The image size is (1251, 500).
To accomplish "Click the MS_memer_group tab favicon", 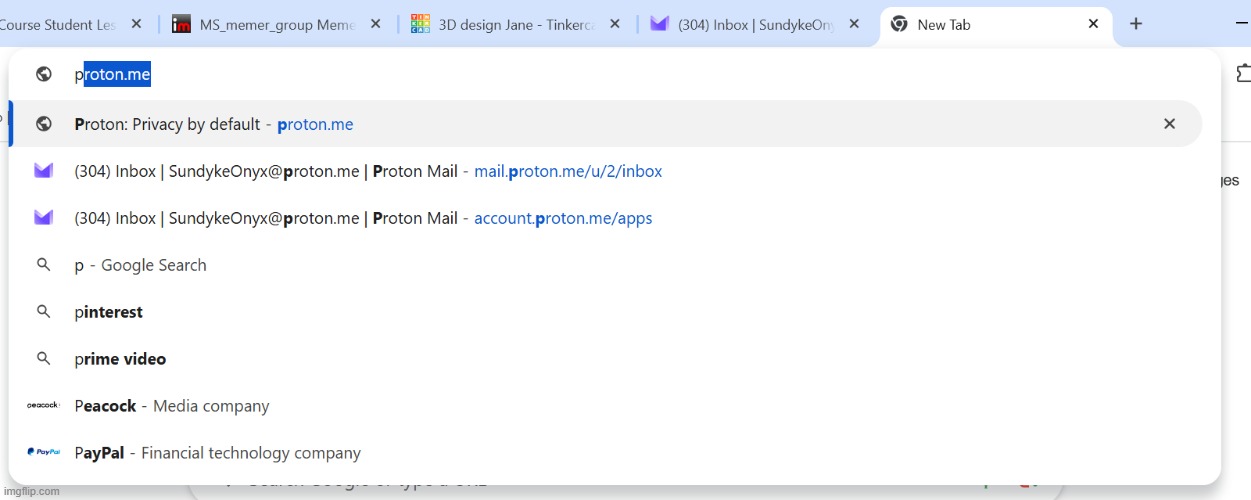I will click(181, 24).
